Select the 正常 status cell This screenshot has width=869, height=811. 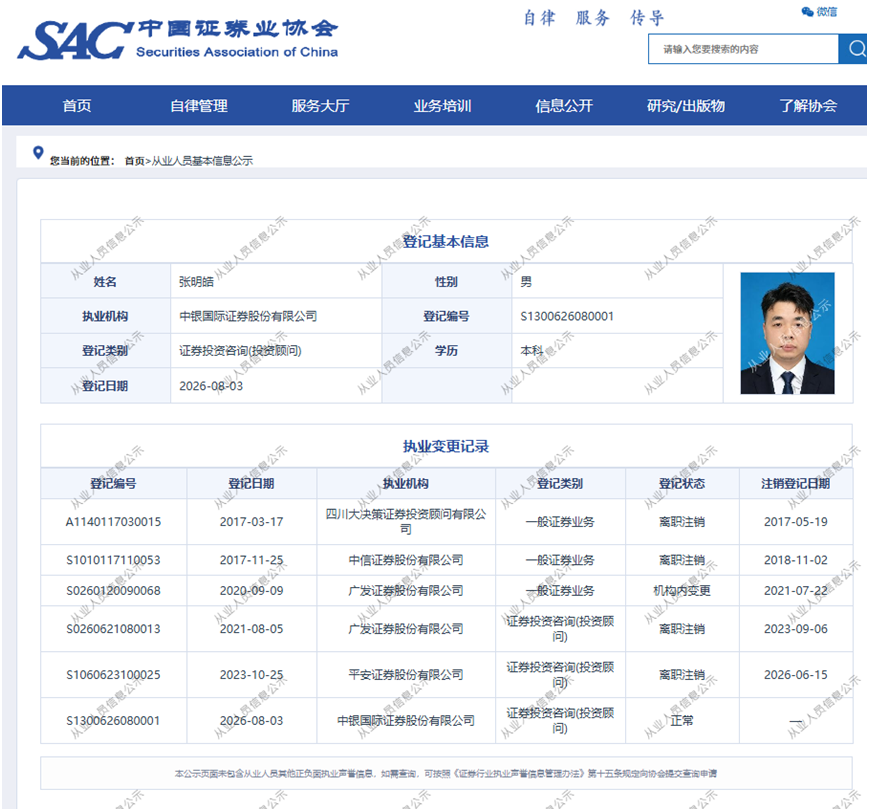tap(682, 721)
